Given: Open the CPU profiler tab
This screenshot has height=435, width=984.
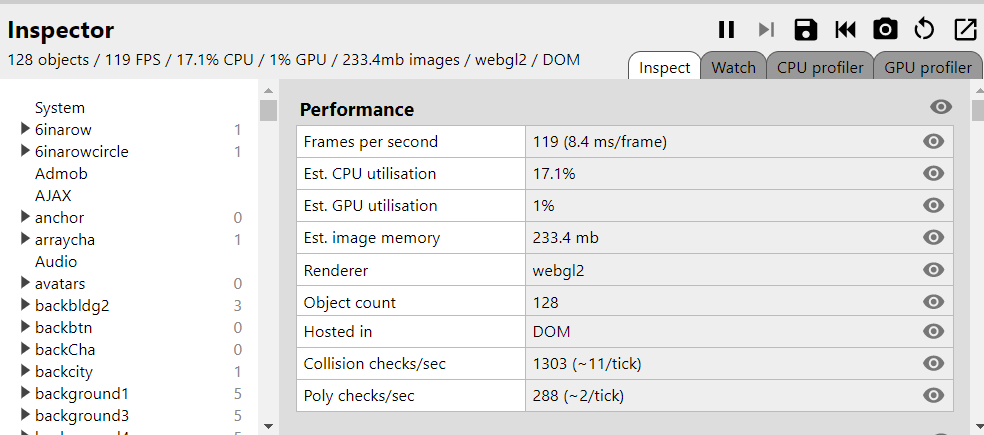Looking at the screenshot, I should coord(820,67).
